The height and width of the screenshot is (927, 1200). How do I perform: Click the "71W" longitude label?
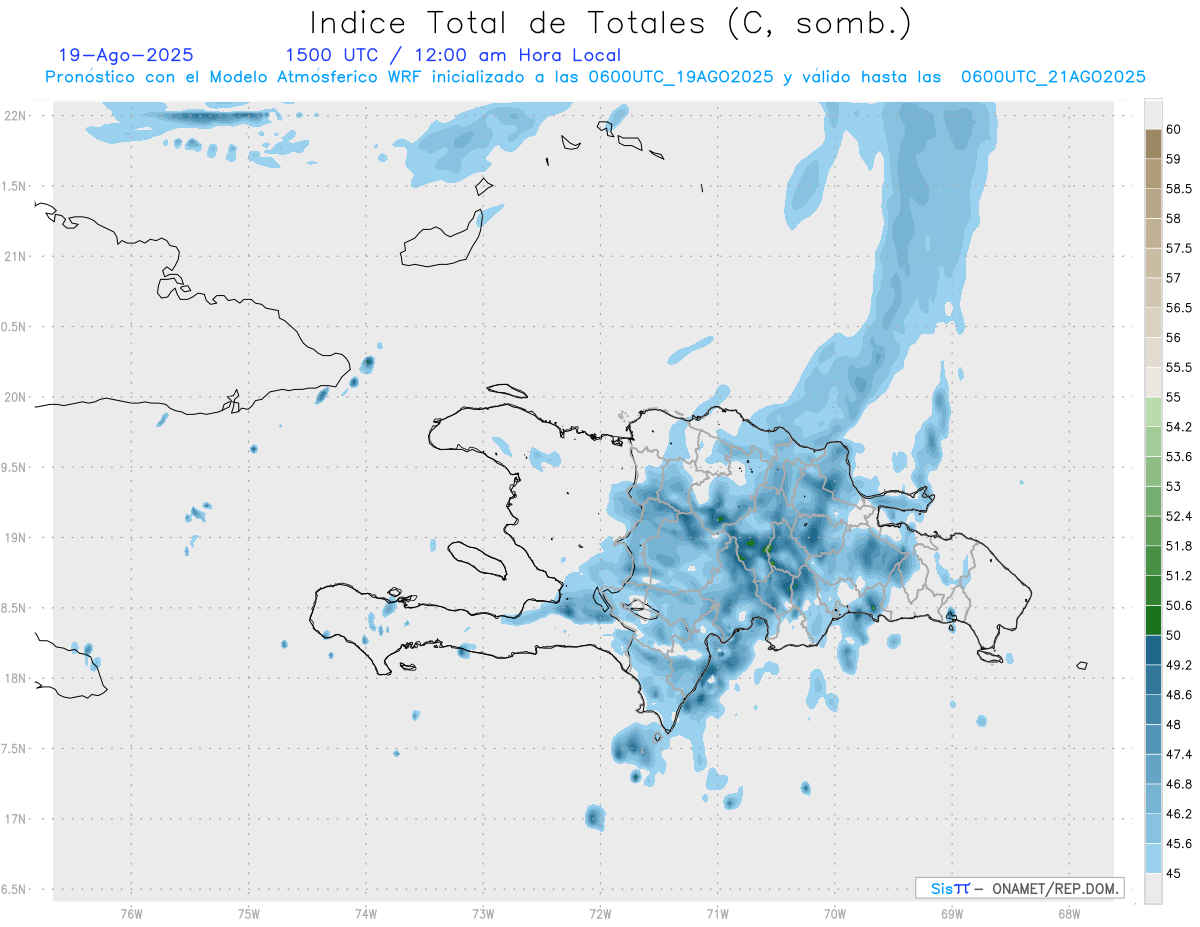point(717,912)
